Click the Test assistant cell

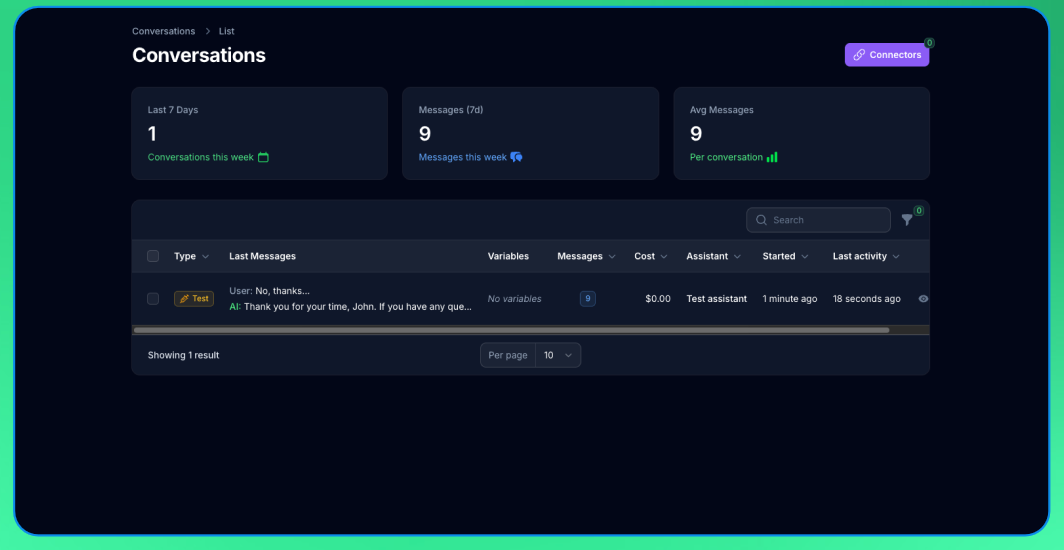tap(717, 299)
